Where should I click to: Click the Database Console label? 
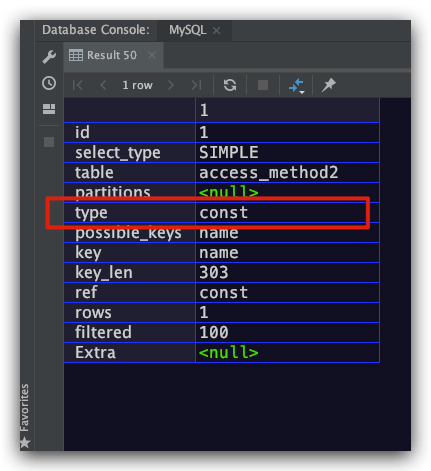96,30
